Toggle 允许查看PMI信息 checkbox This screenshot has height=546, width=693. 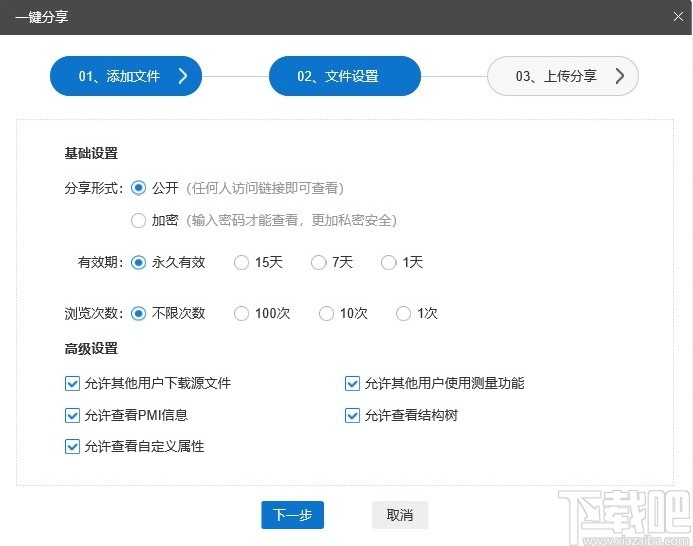point(72,416)
